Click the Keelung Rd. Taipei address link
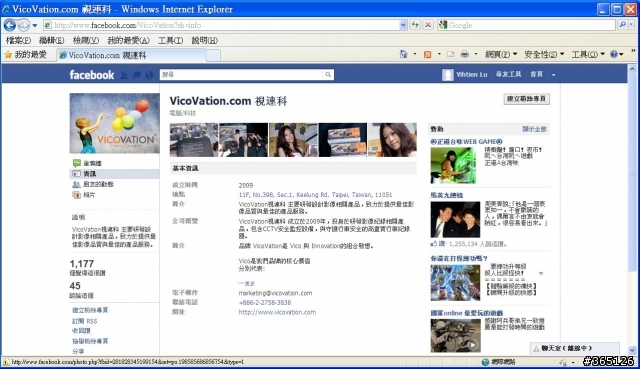Viewport: 640px width, 369px height. click(x=315, y=195)
